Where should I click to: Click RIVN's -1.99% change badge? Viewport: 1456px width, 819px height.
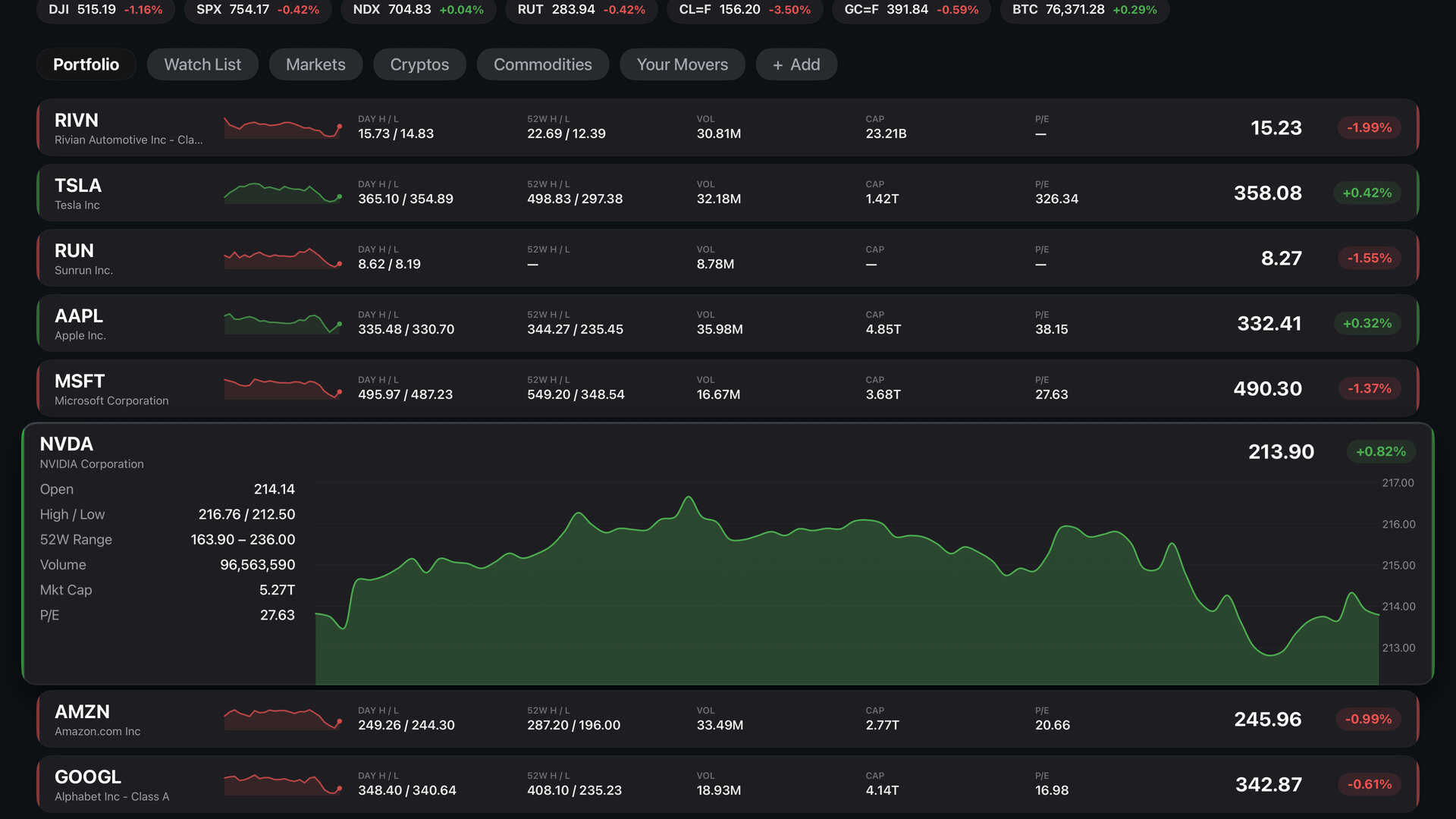pyautogui.click(x=1369, y=127)
